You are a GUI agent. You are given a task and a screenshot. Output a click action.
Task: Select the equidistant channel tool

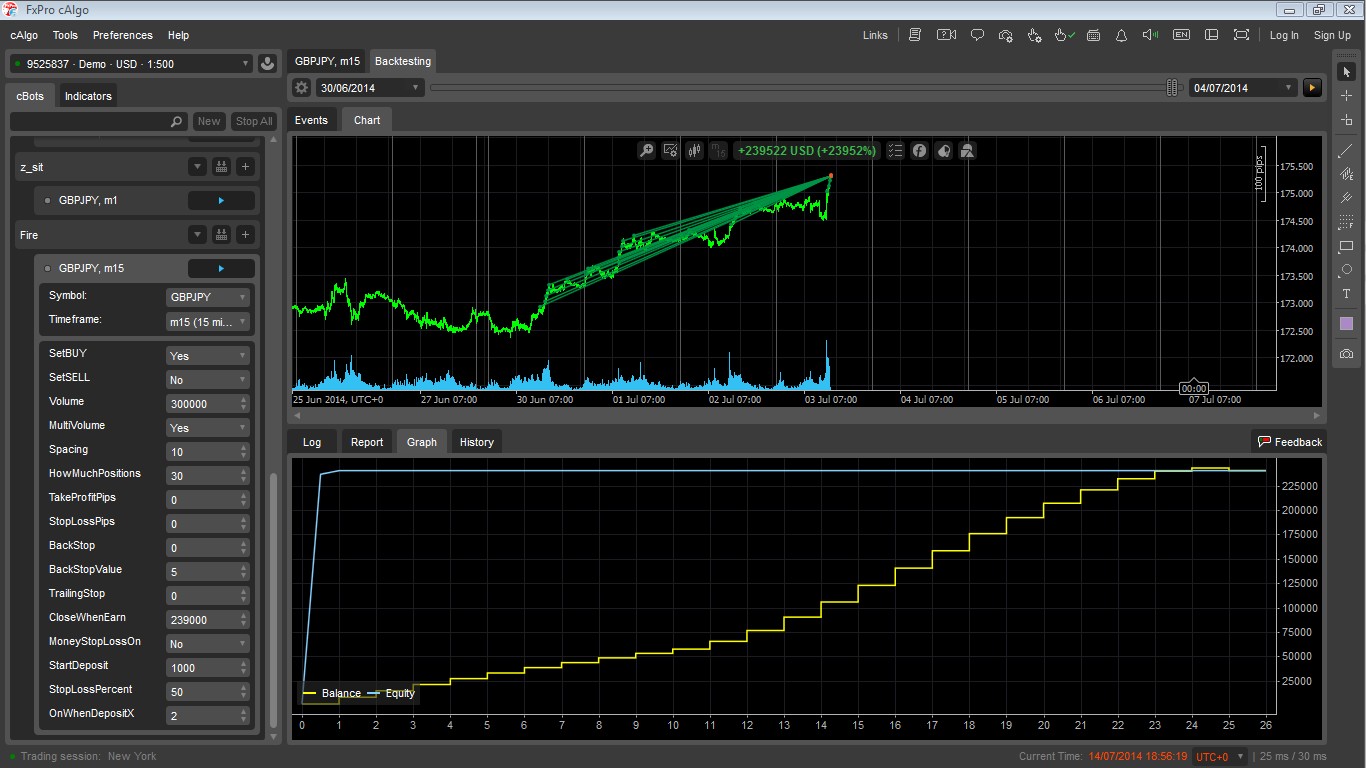[1346, 174]
